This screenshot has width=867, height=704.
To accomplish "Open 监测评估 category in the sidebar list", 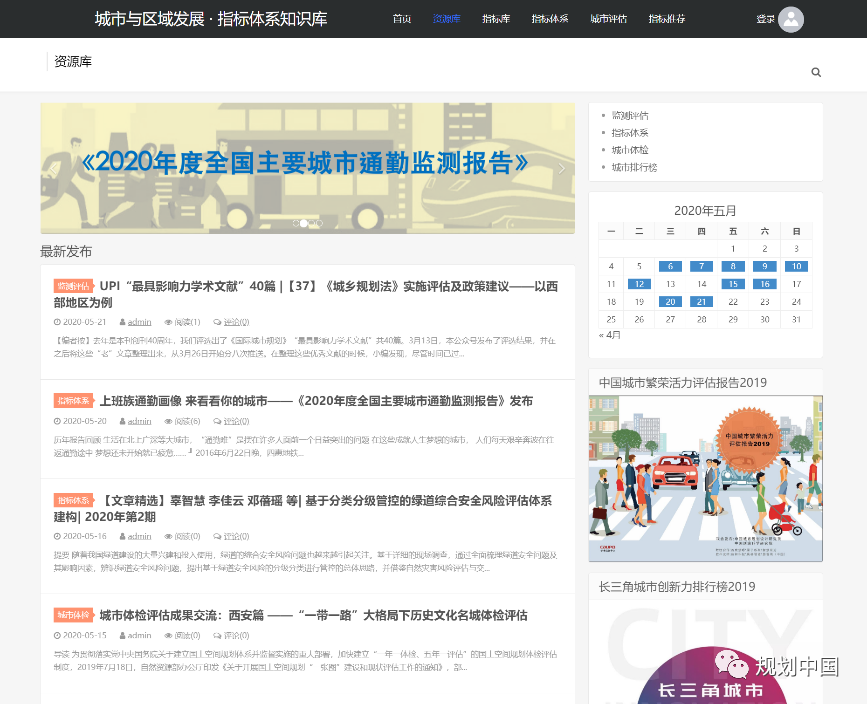I will (630, 116).
